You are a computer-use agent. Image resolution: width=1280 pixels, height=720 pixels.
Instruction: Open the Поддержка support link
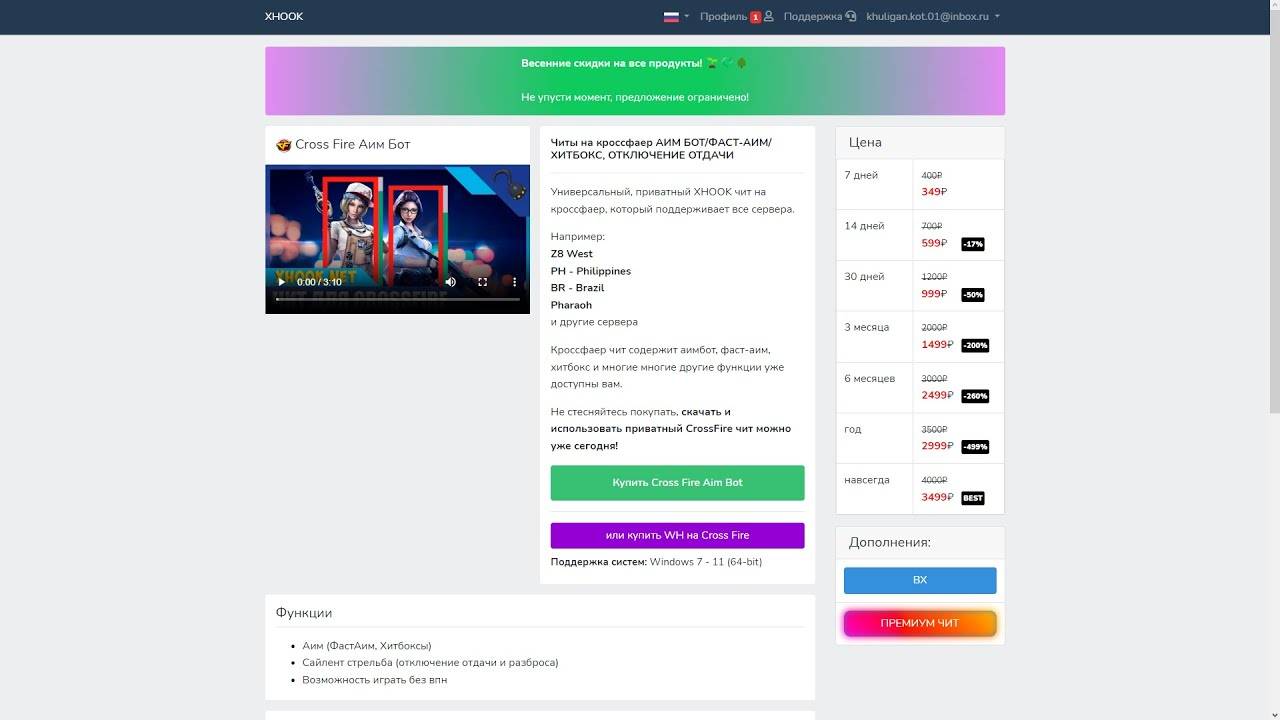pyautogui.click(x=812, y=16)
